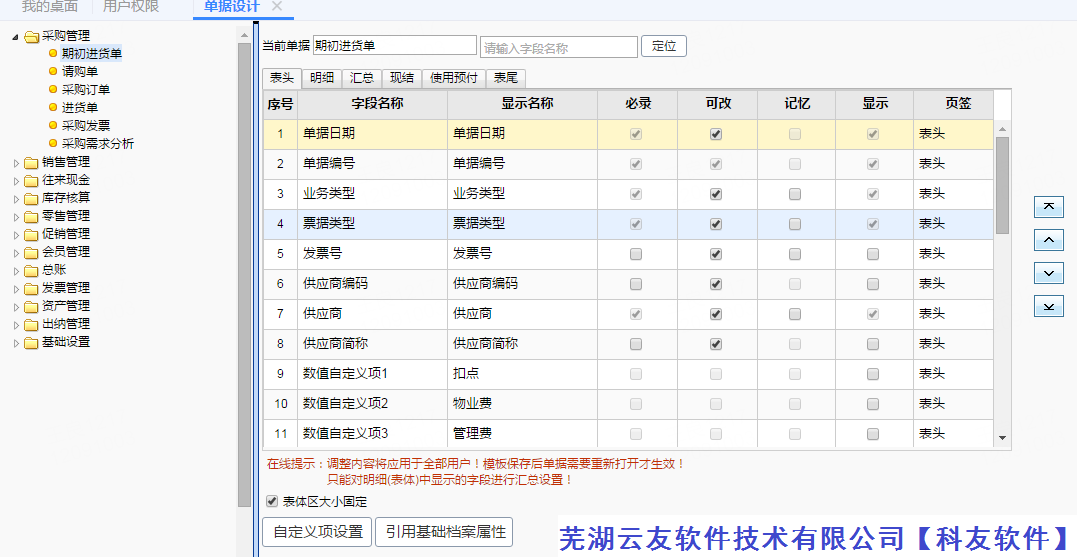Toggle 表体区大小固定 checkbox
This screenshot has width=1077, height=557.
(272, 501)
